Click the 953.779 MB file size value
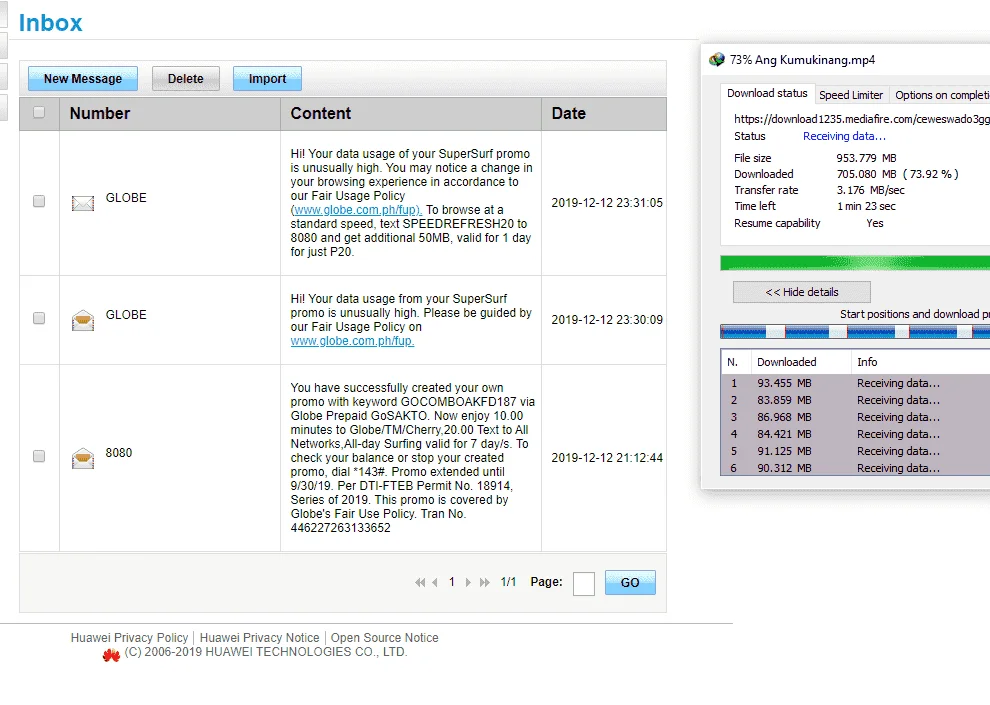Screen dimensions: 990x705 pos(866,158)
